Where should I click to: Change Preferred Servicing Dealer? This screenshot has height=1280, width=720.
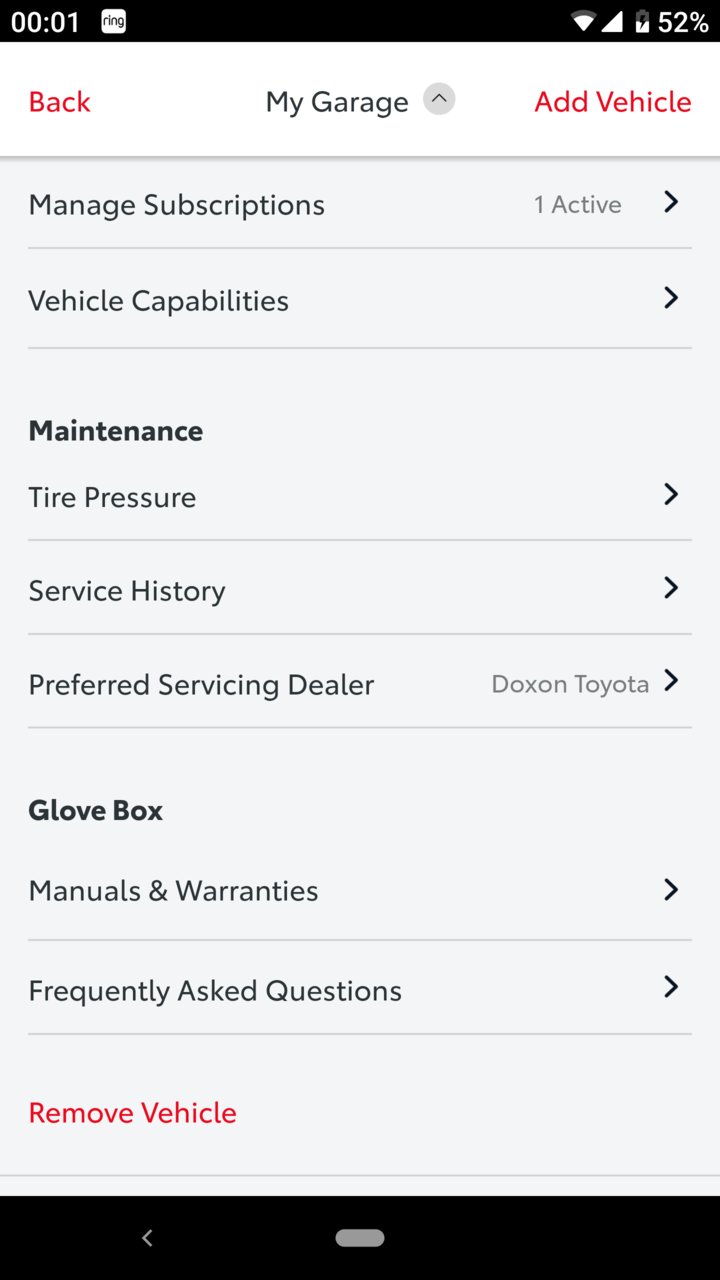(x=360, y=684)
